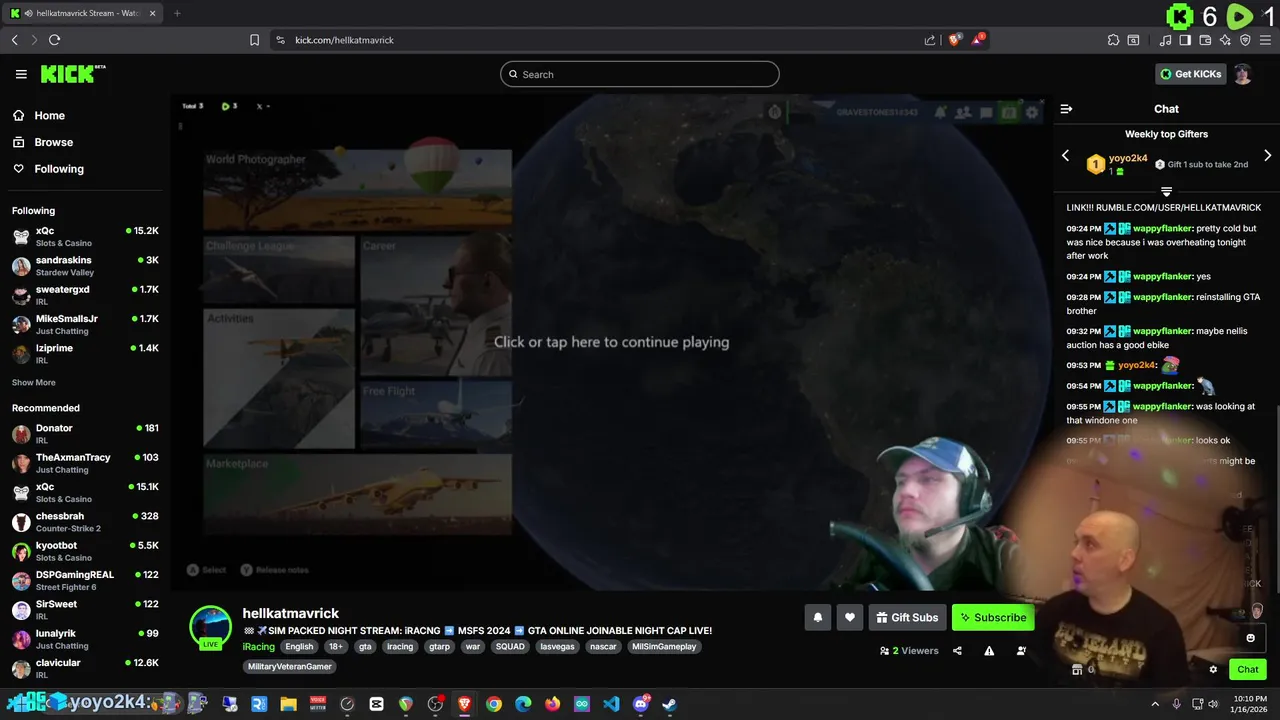The image size is (1280, 720).
Task: Open Following in the sidebar
Action: [48, 169]
